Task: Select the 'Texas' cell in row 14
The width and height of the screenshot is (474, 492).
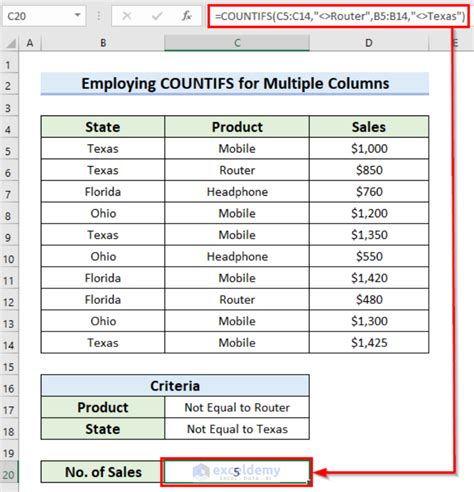Action: point(103,342)
